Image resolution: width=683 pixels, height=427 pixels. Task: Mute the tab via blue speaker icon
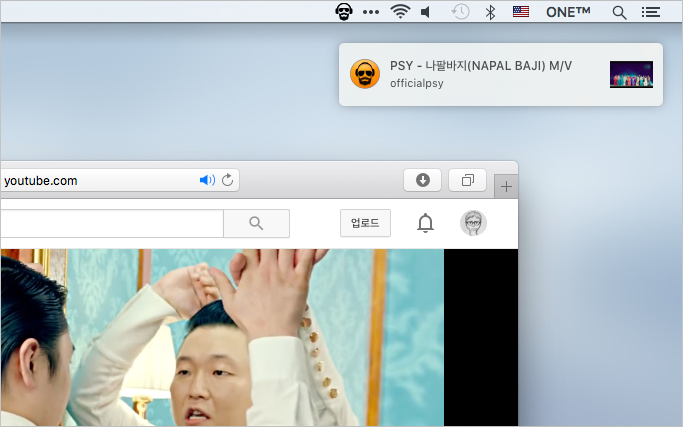pyautogui.click(x=207, y=180)
